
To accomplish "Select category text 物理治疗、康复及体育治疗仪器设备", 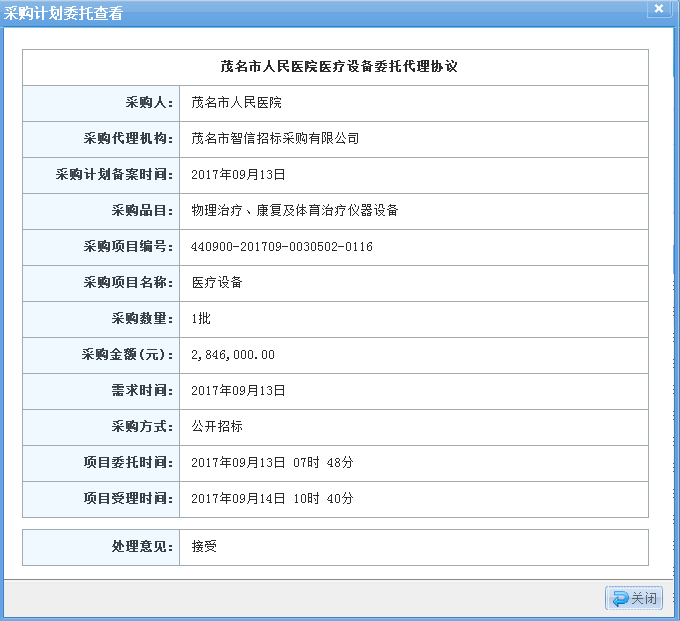I will click(x=295, y=211).
